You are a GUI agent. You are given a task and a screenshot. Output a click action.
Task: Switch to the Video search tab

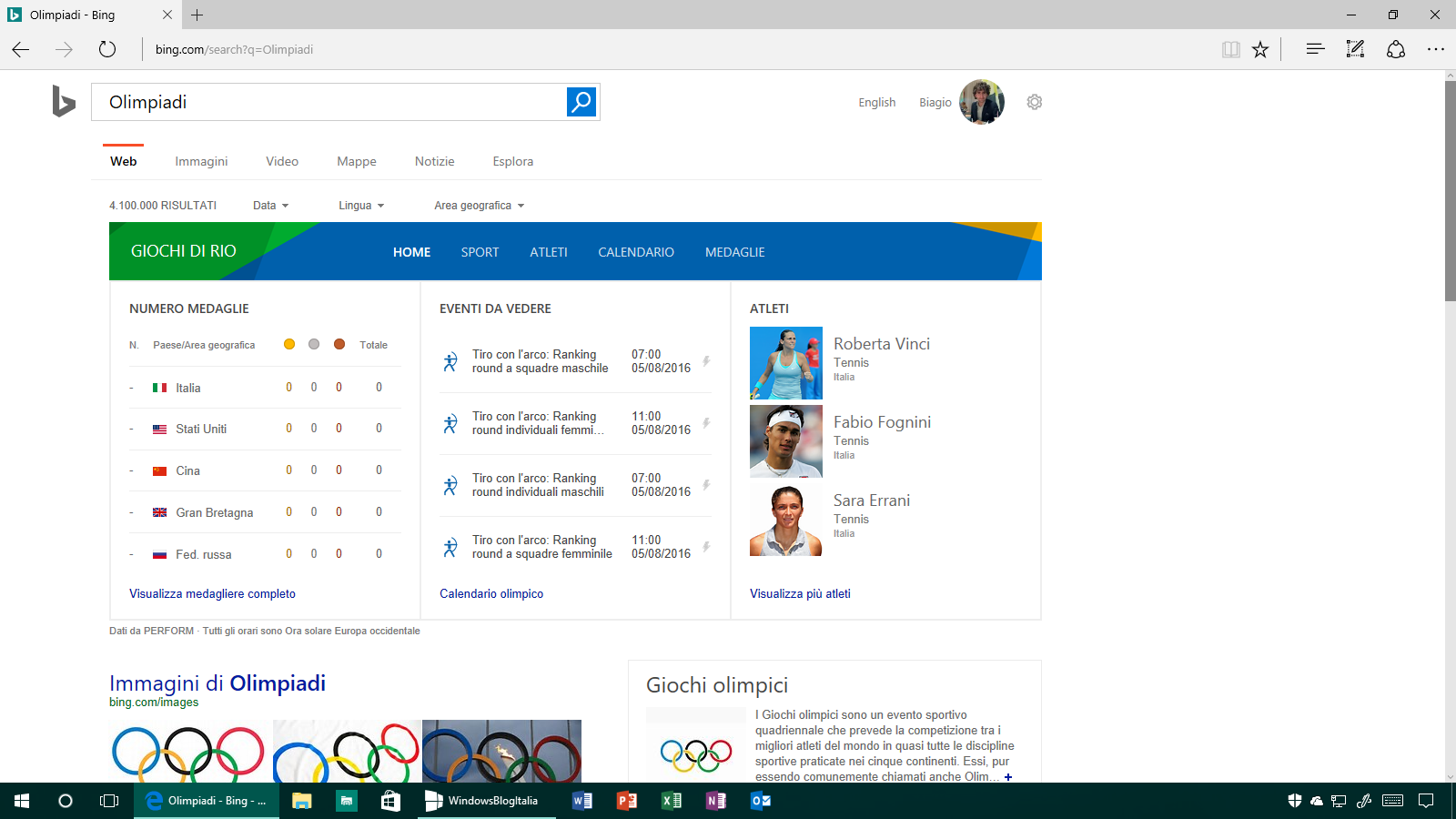[x=282, y=161]
